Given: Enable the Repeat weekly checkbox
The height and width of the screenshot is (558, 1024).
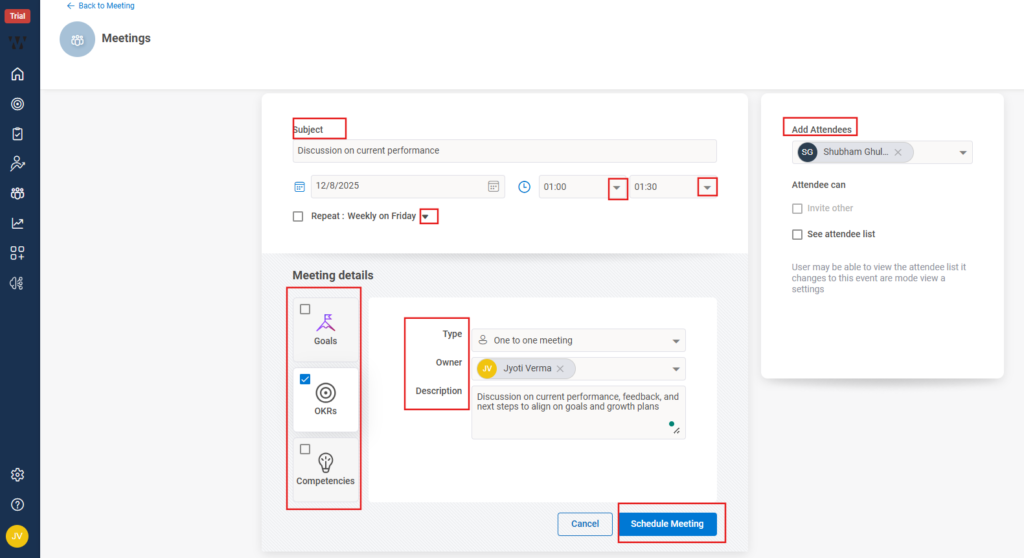Looking at the screenshot, I should click(x=298, y=216).
